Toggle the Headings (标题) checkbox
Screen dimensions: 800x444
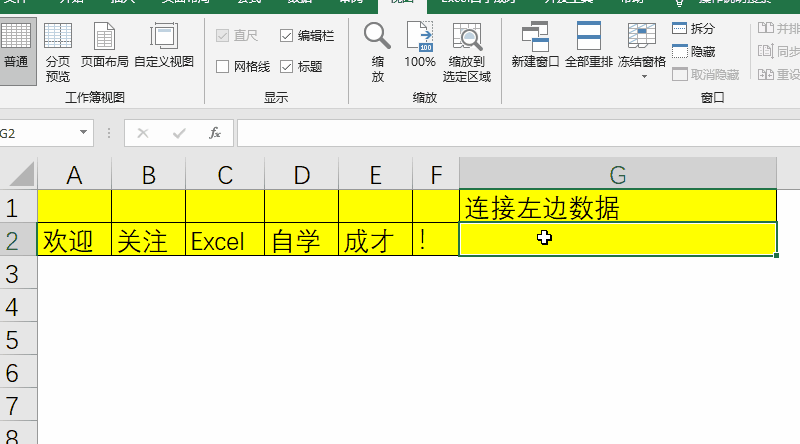[x=287, y=66]
